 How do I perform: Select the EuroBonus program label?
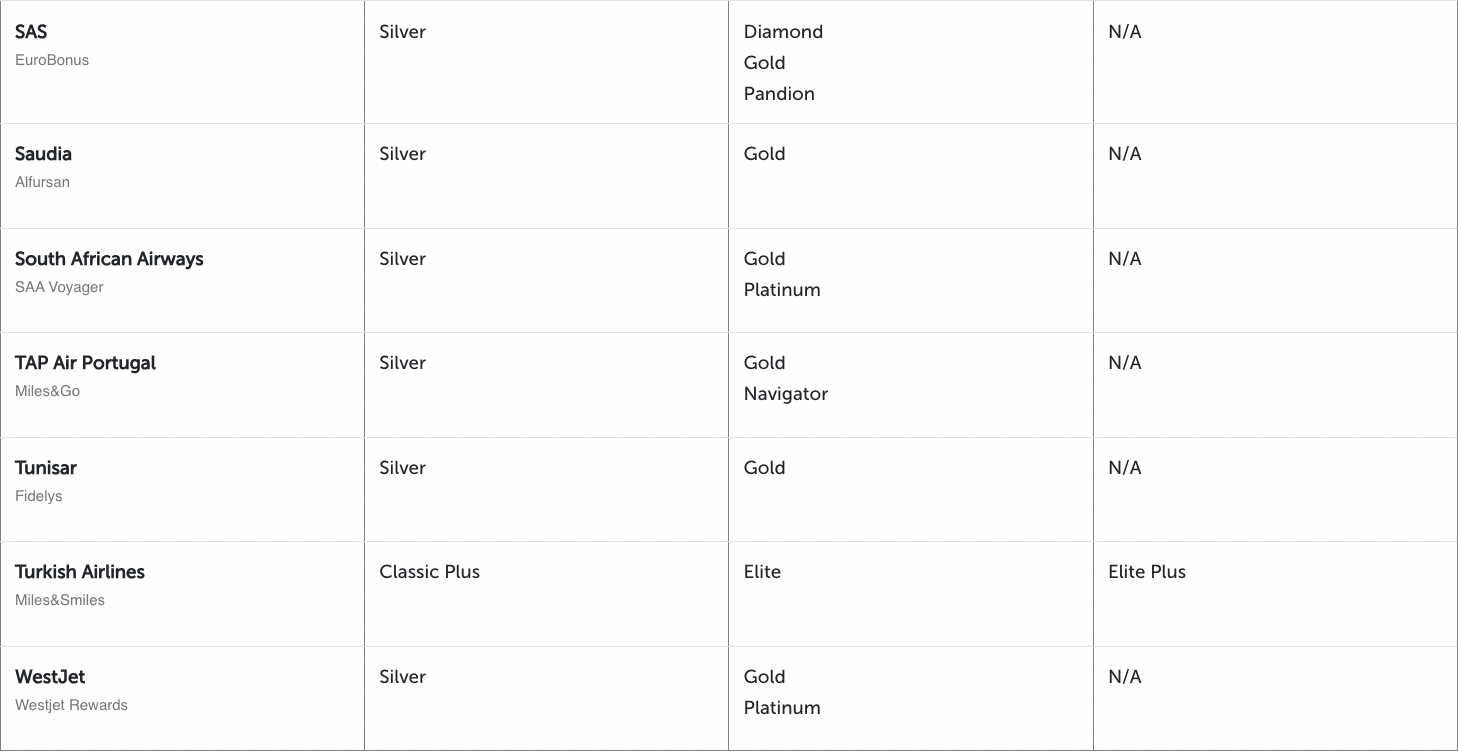[52, 60]
